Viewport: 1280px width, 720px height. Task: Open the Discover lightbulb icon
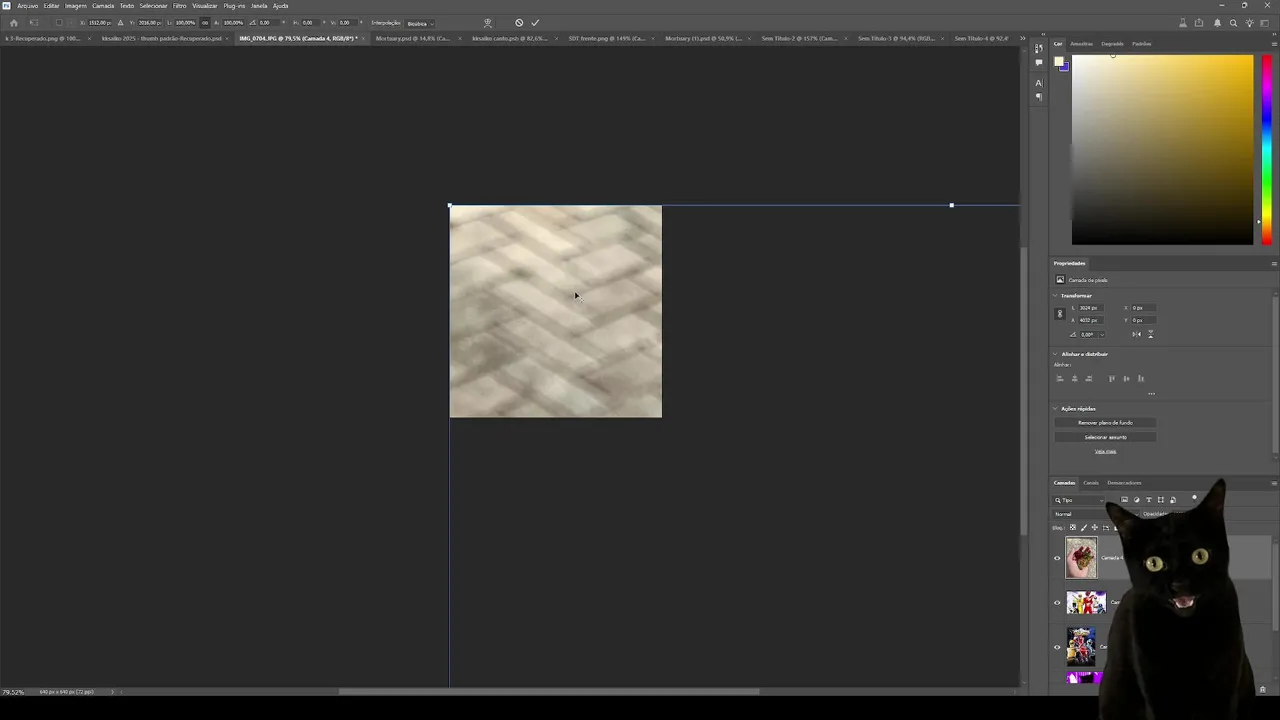coord(1249,23)
